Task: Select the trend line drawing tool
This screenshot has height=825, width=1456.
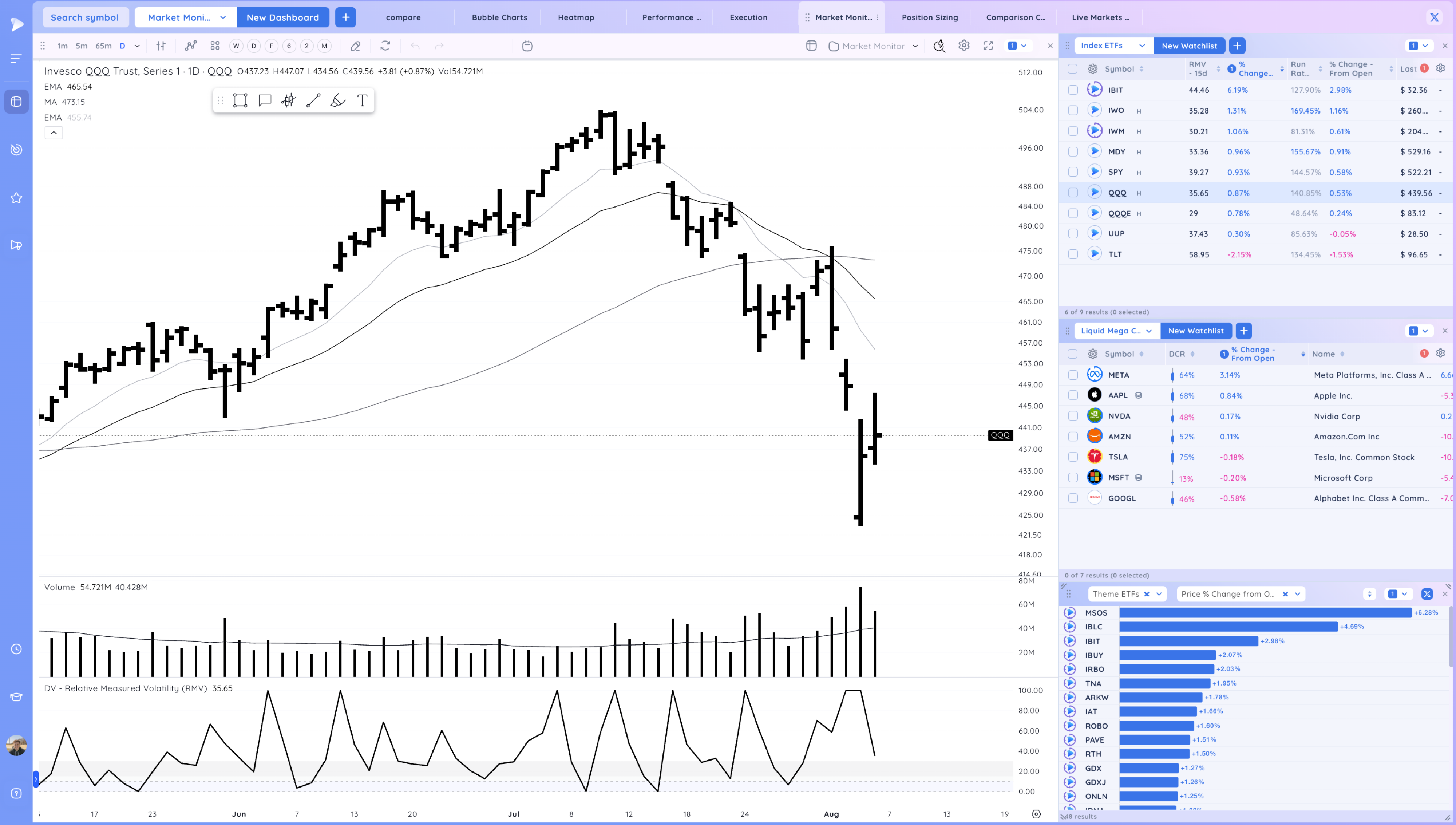Action: pyautogui.click(x=313, y=101)
